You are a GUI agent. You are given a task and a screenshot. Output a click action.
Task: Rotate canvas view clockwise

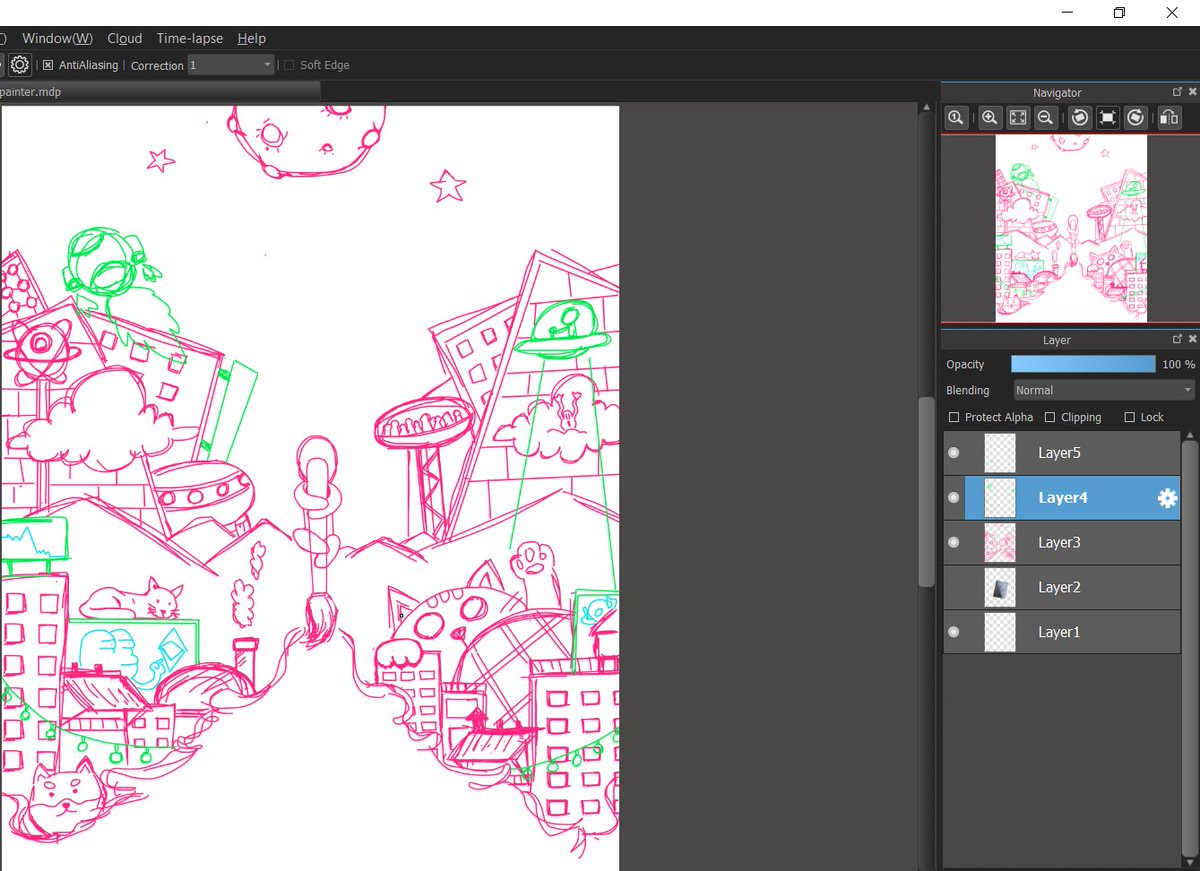tap(1136, 117)
